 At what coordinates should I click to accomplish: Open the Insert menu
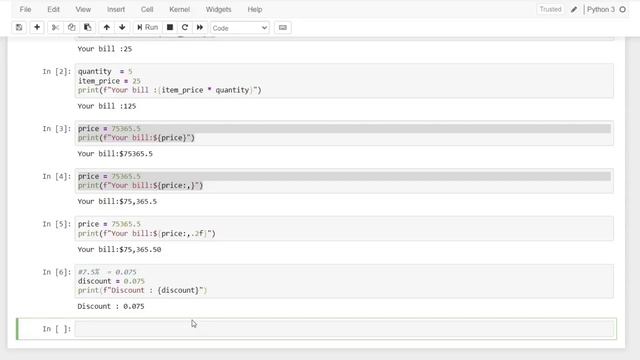click(116, 9)
